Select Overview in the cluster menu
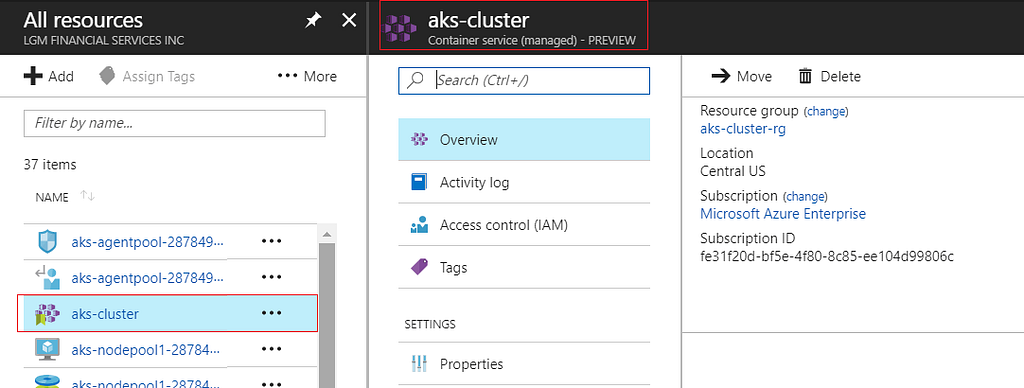The height and width of the screenshot is (388, 1024). (524, 139)
